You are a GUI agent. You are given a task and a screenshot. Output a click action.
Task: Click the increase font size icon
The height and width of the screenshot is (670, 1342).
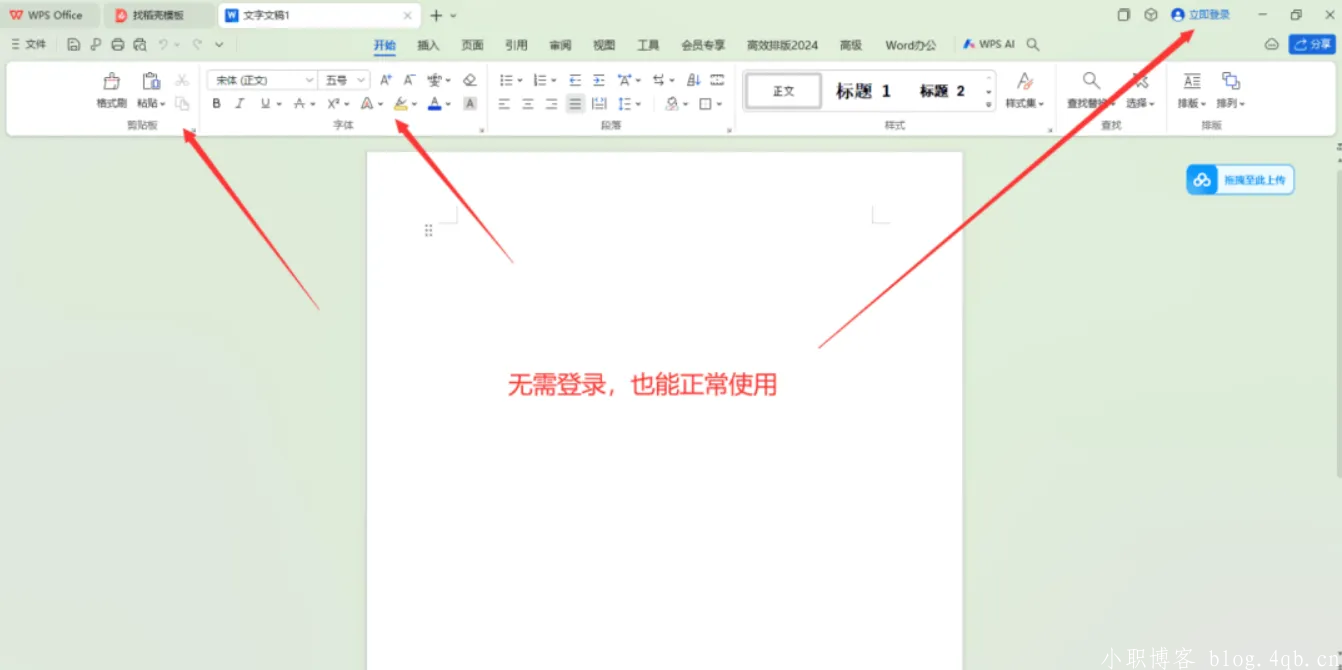pos(385,80)
